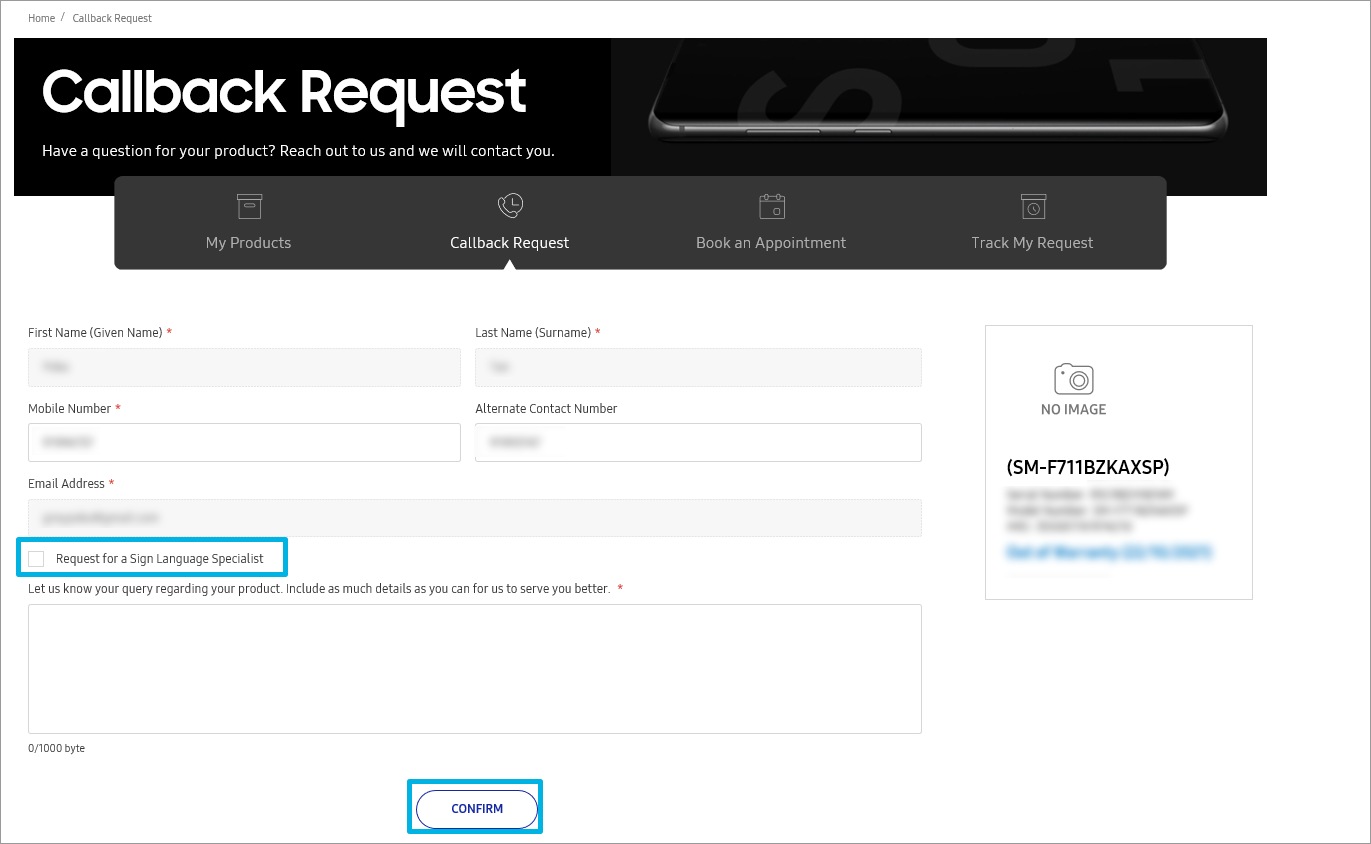Click the Track My Request icon
The height and width of the screenshot is (844, 1371).
tap(1032, 207)
